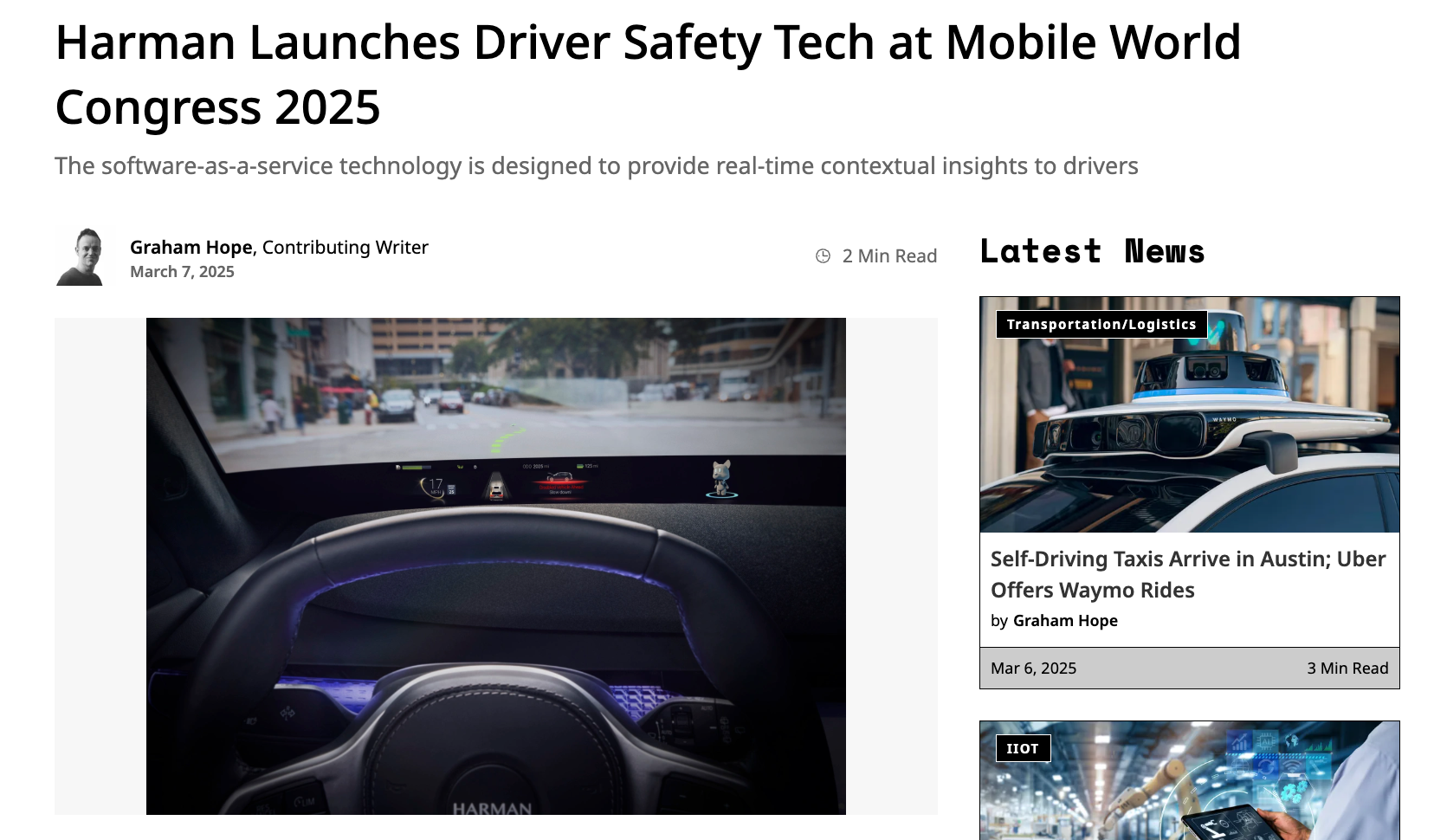Image resolution: width=1434 pixels, height=840 pixels.
Task: Open the IIOT category tag
Action: point(1023,748)
